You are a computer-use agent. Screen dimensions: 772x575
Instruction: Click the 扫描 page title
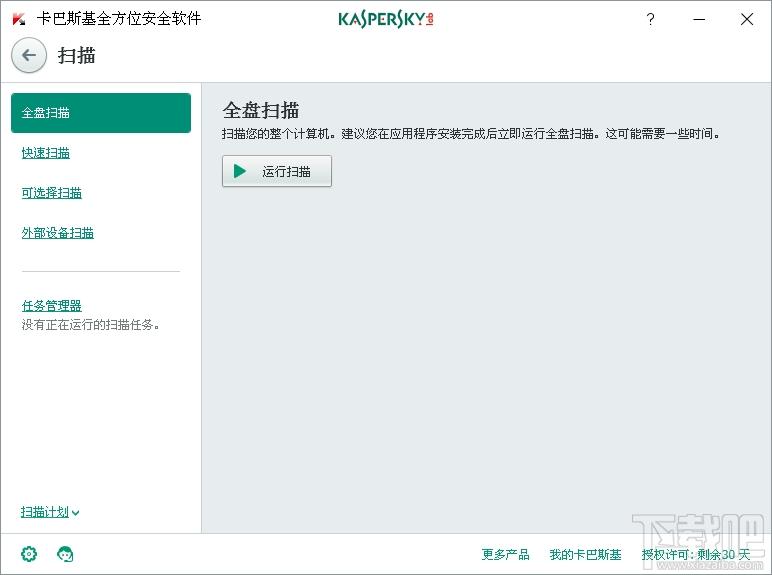[76, 55]
